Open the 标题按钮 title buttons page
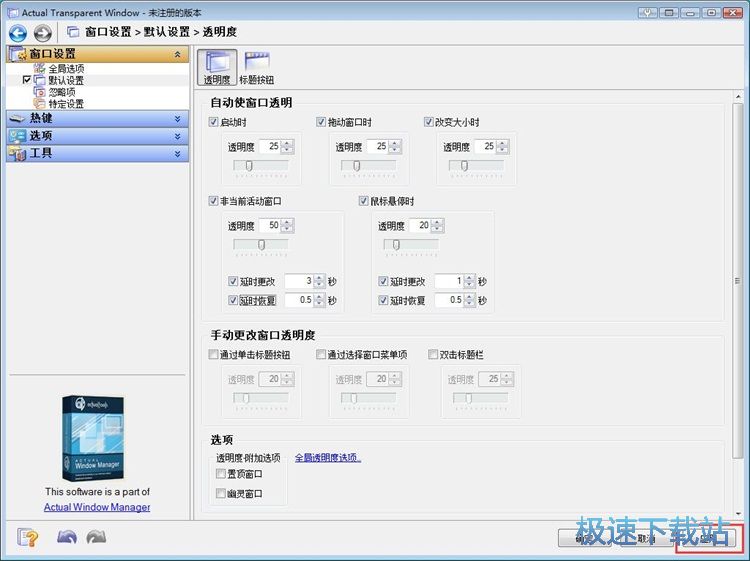 pos(256,67)
